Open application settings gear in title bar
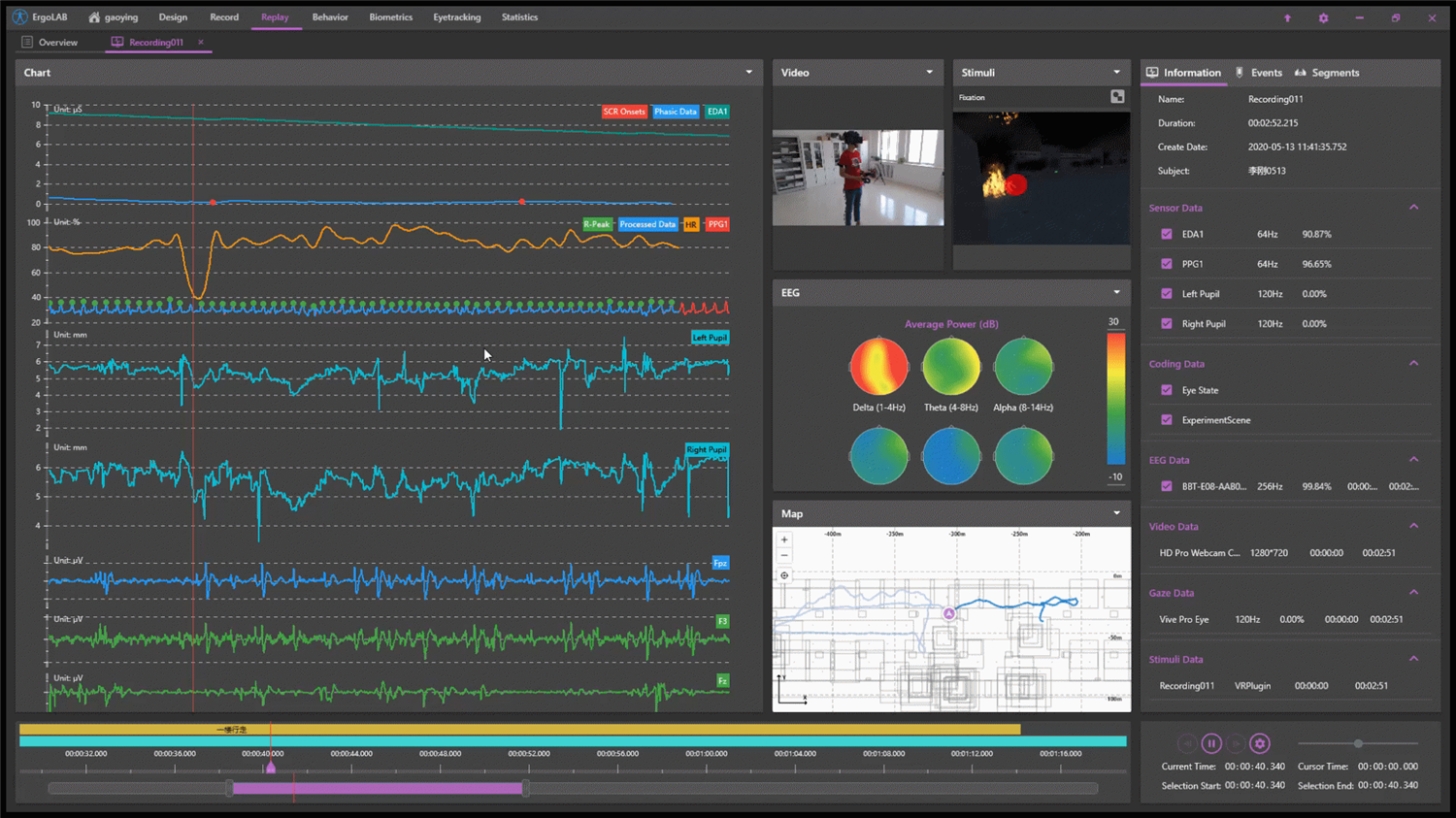This screenshot has height=818, width=1456. point(1323,17)
